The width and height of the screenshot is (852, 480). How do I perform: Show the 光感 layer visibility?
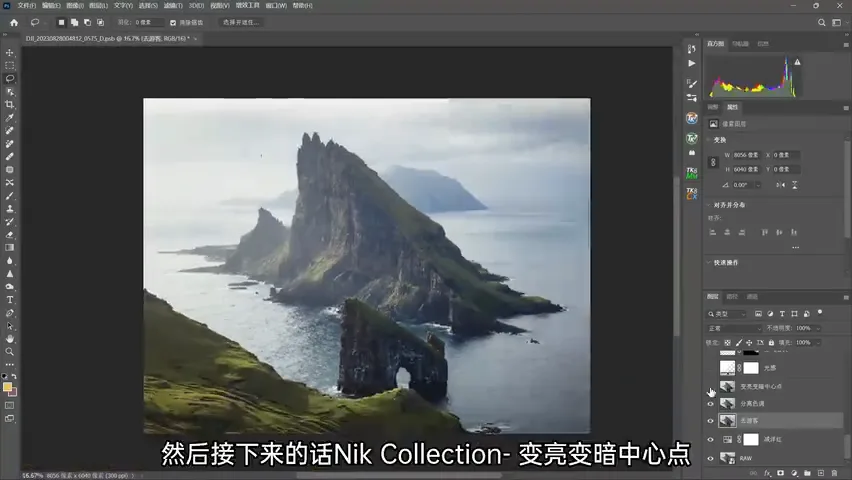tap(710, 368)
